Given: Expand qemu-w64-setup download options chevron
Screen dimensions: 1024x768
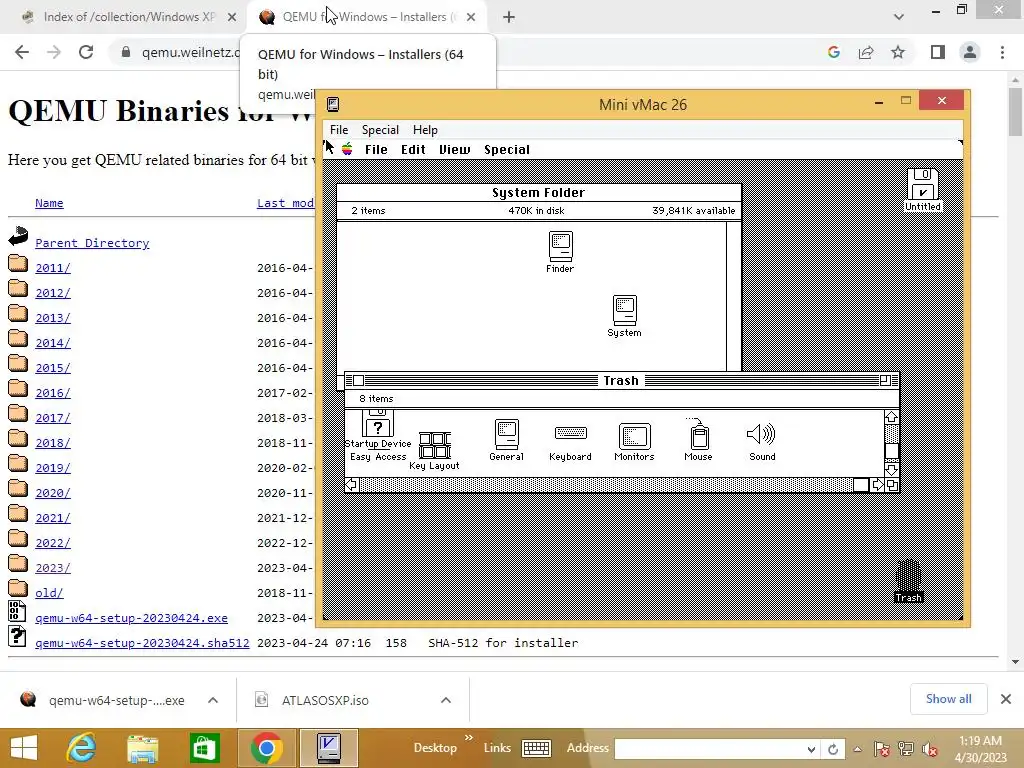Looking at the screenshot, I should tap(213, 700).
